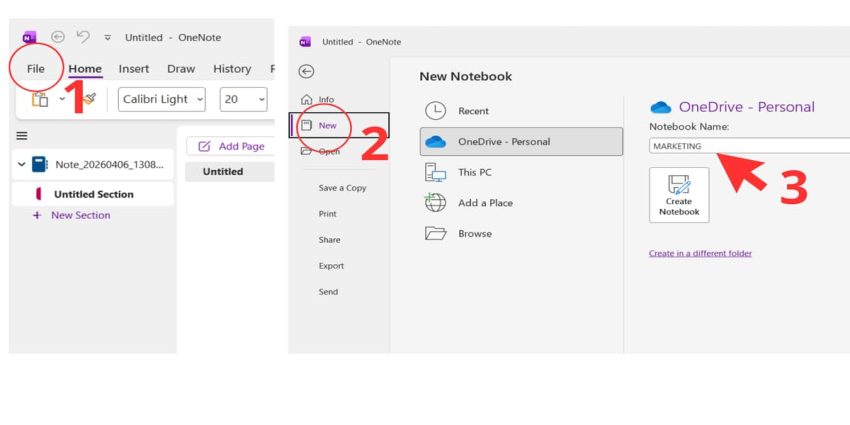Click the New Section link

(x=81, y=215)
